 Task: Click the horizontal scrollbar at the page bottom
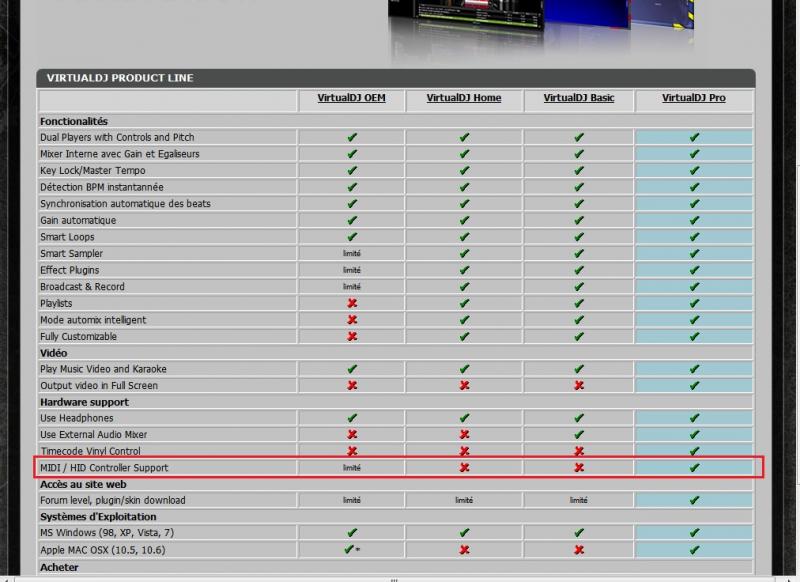[x=396, y=579]
